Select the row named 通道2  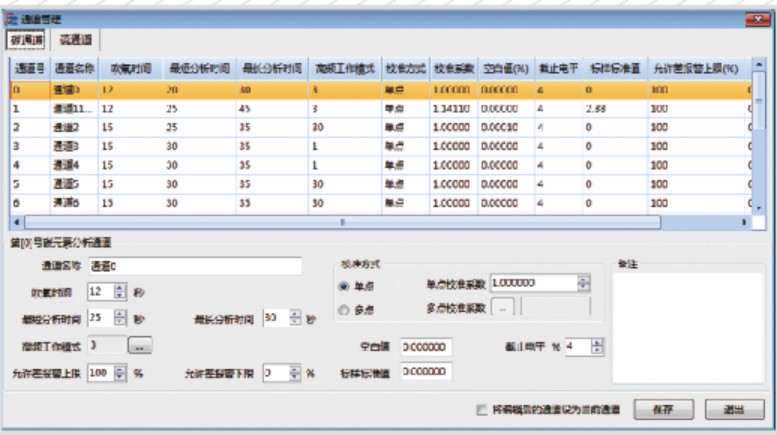pyautogui.click(x=381, y=127)
